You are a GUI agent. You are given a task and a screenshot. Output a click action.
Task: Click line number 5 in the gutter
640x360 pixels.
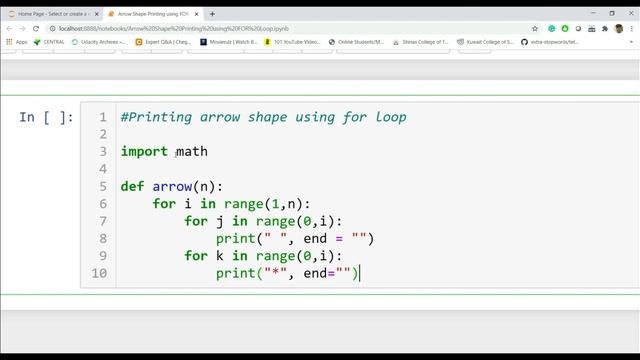(x=103, y=187)
